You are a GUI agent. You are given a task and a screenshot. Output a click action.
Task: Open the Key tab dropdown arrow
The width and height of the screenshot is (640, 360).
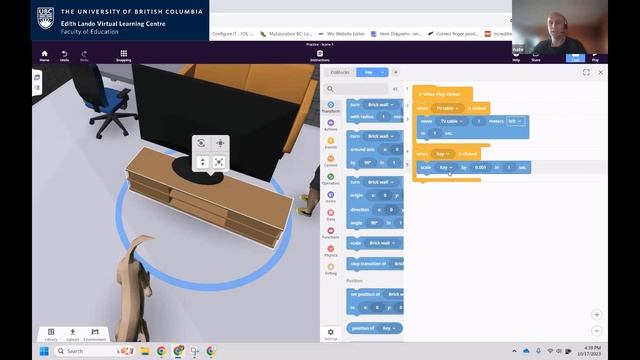pyautogui.click(x=382, y=72)
